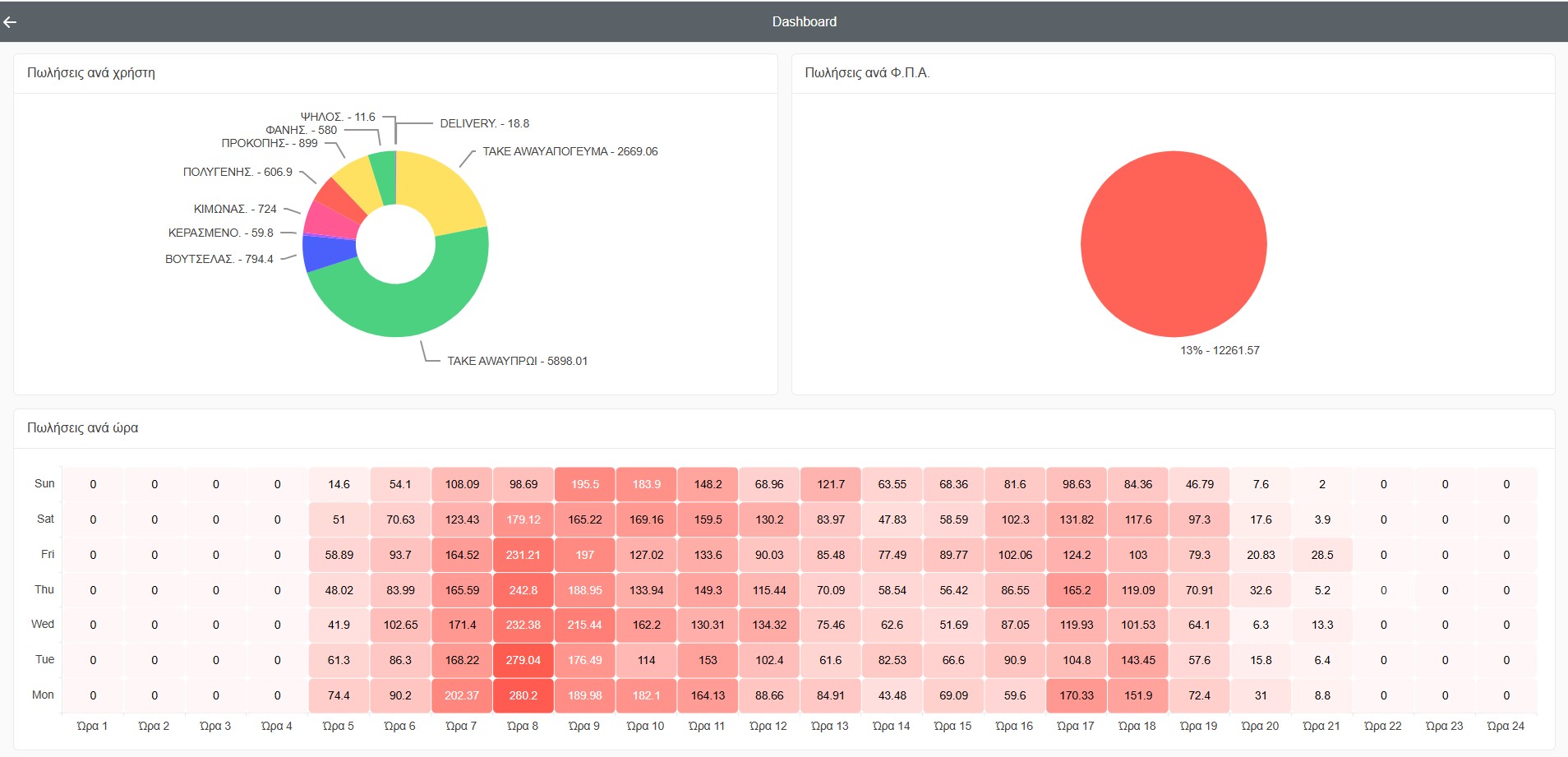The width and height of the screenshot is (1568, 757).
Task: Click the label ΒΟΥΤΣΕΛΑΣ. - 794.4
Action: click(219, 259)
